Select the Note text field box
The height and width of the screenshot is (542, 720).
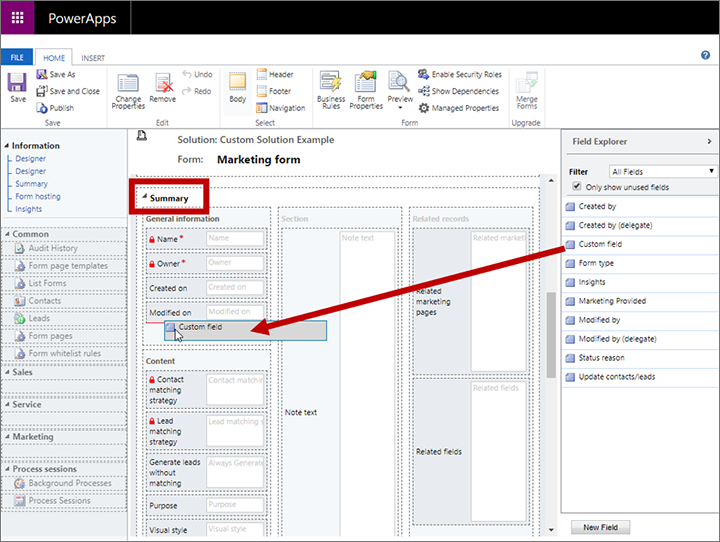pos(367,384)
